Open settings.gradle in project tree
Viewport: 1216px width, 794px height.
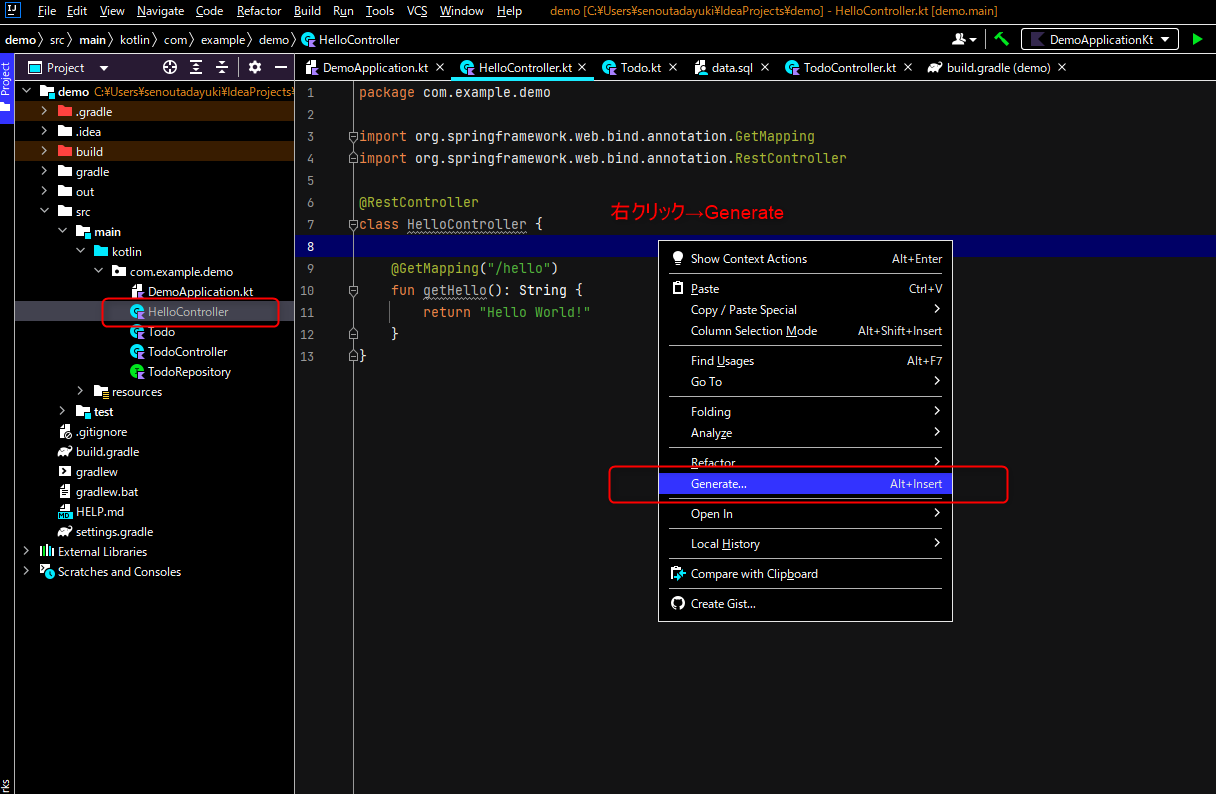tap(105, 532)
